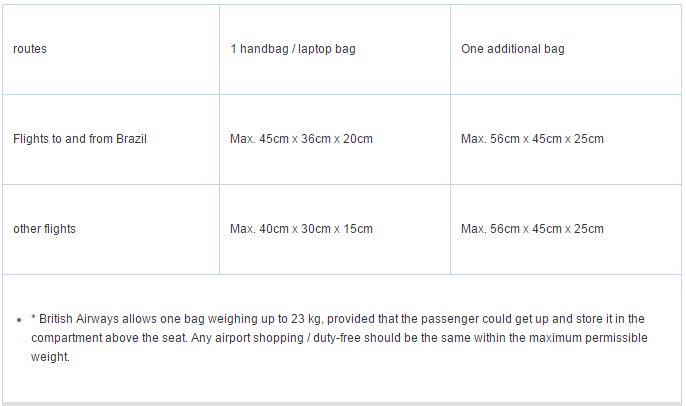Select the "Max. 40cm x 30cm x 15cm" cell
The height and width of the screenshot is (406, 686).
tap(301, 229)
